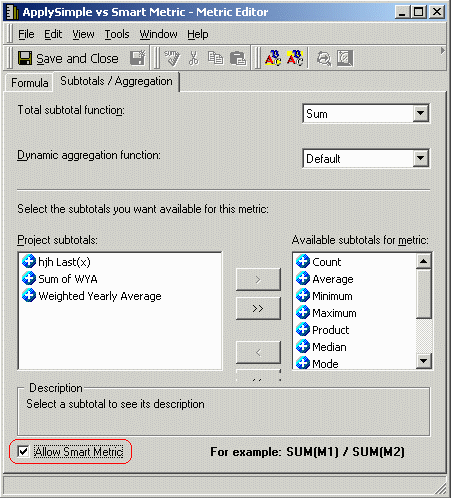
Task: Select Median in available subtotals list
Action: [329, 347]
